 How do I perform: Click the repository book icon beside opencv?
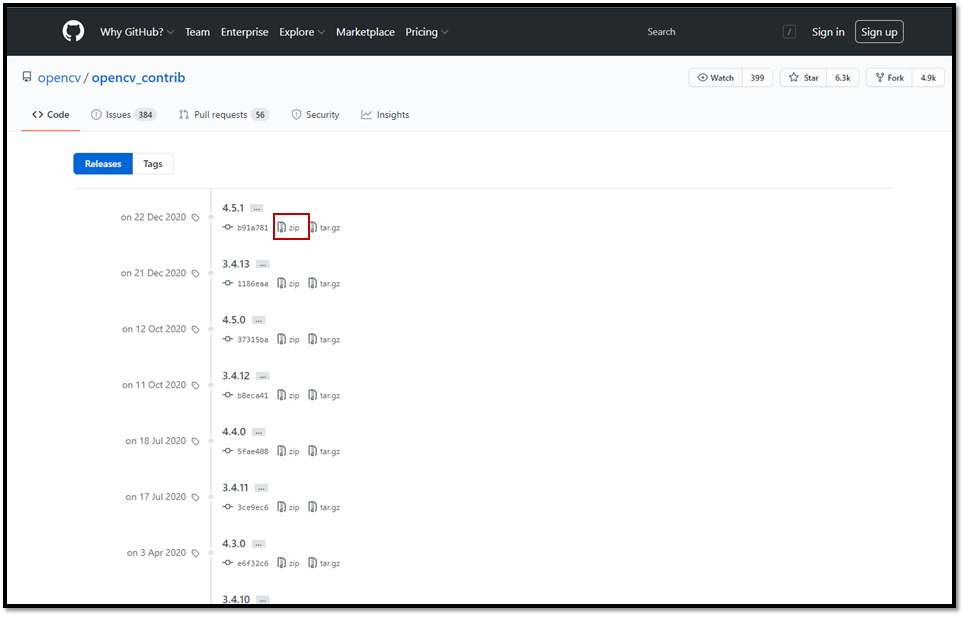coord(26,77)
